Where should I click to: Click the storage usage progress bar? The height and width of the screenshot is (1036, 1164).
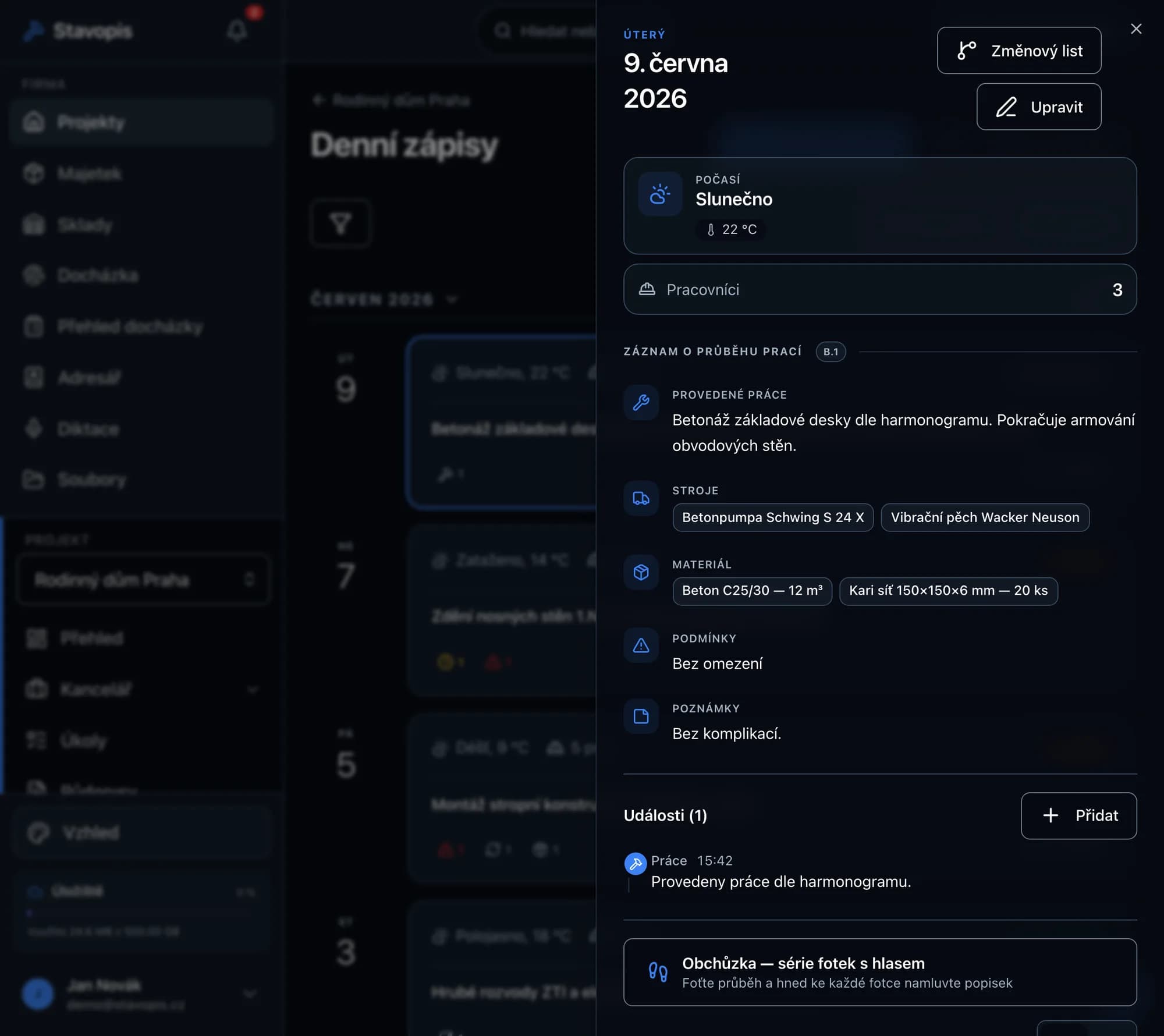tap(142, 914)
